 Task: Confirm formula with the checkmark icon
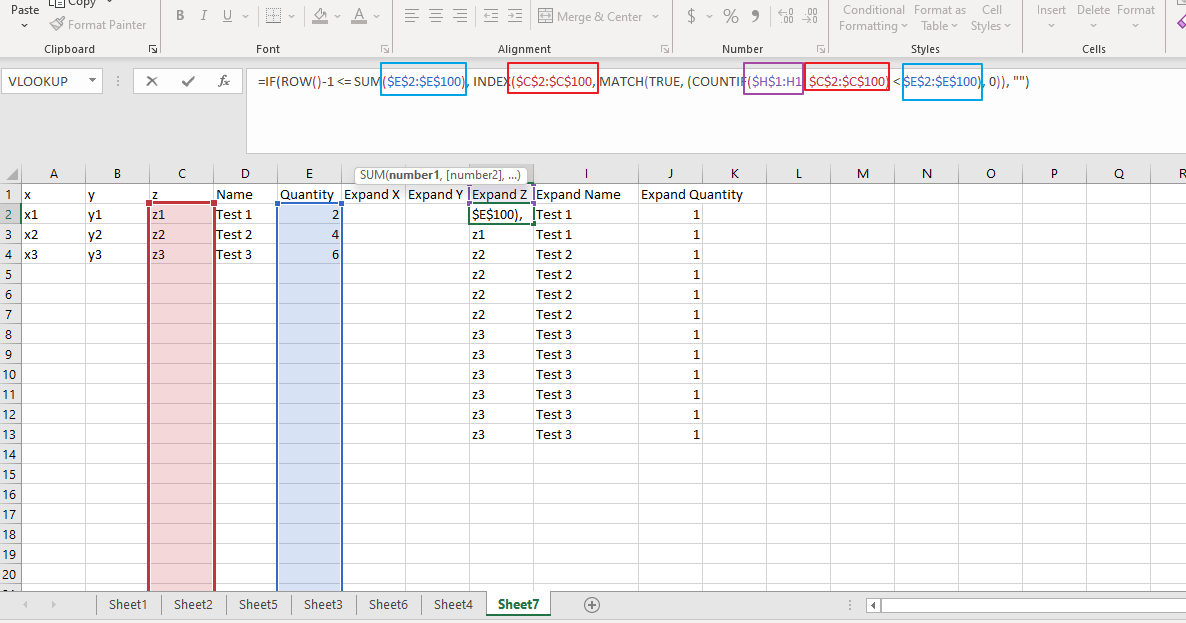click(188, 81)
